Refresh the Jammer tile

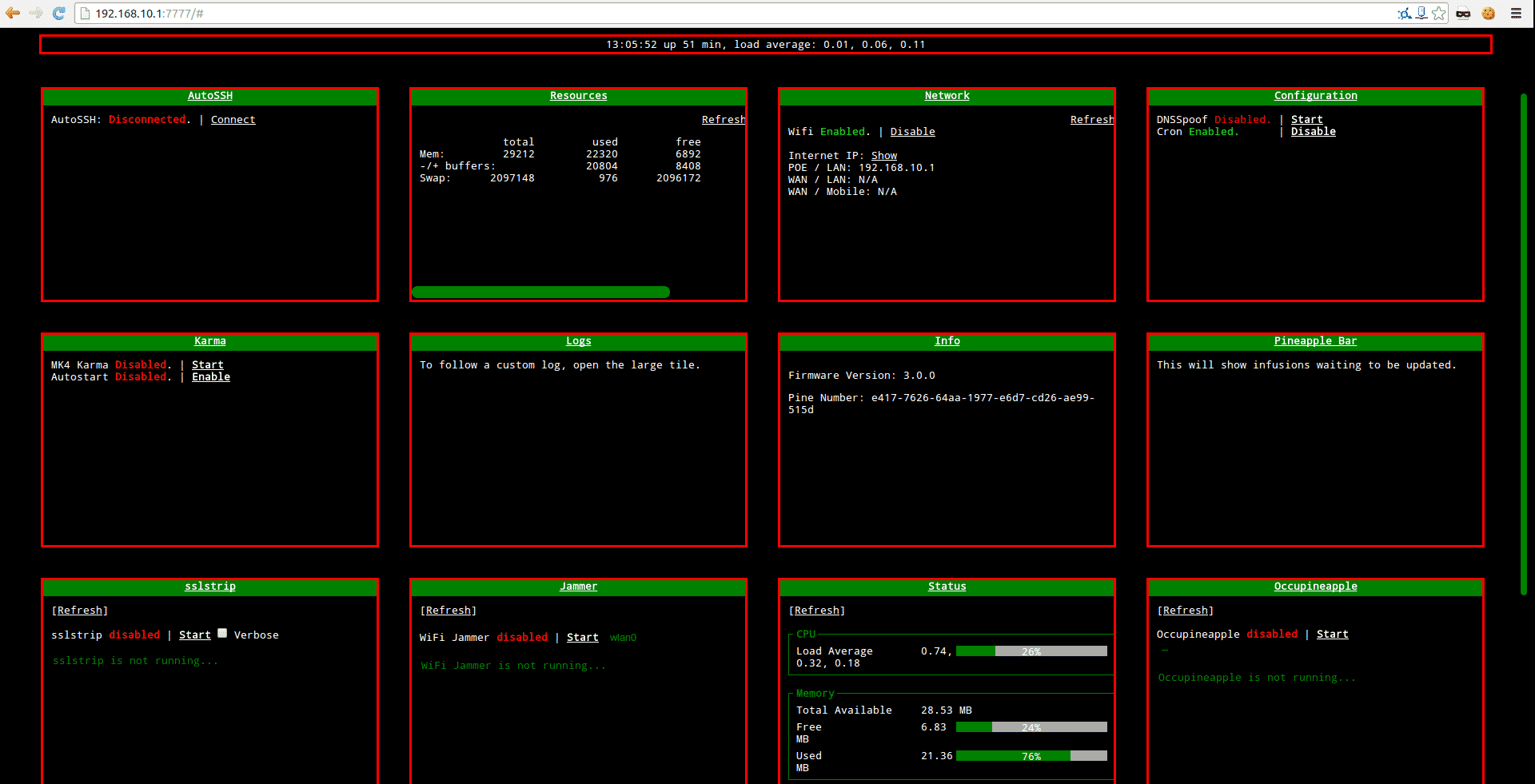tap(449, 611)
